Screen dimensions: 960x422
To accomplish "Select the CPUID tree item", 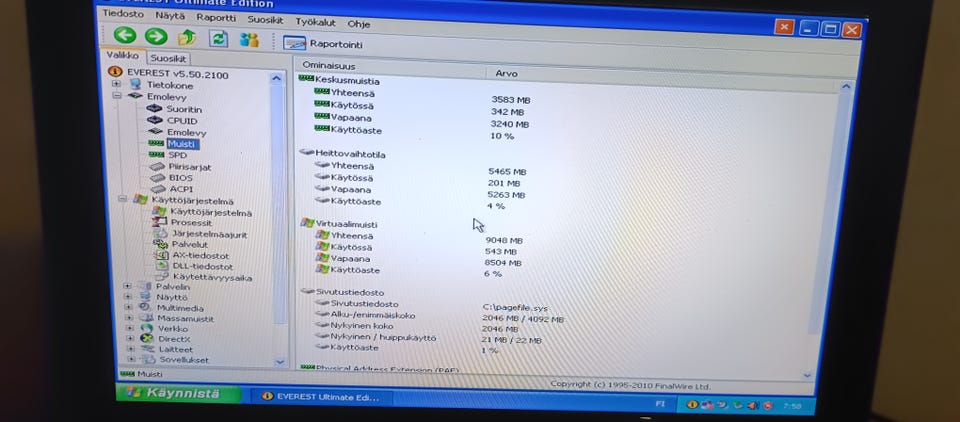I will [x=182, y=121].
